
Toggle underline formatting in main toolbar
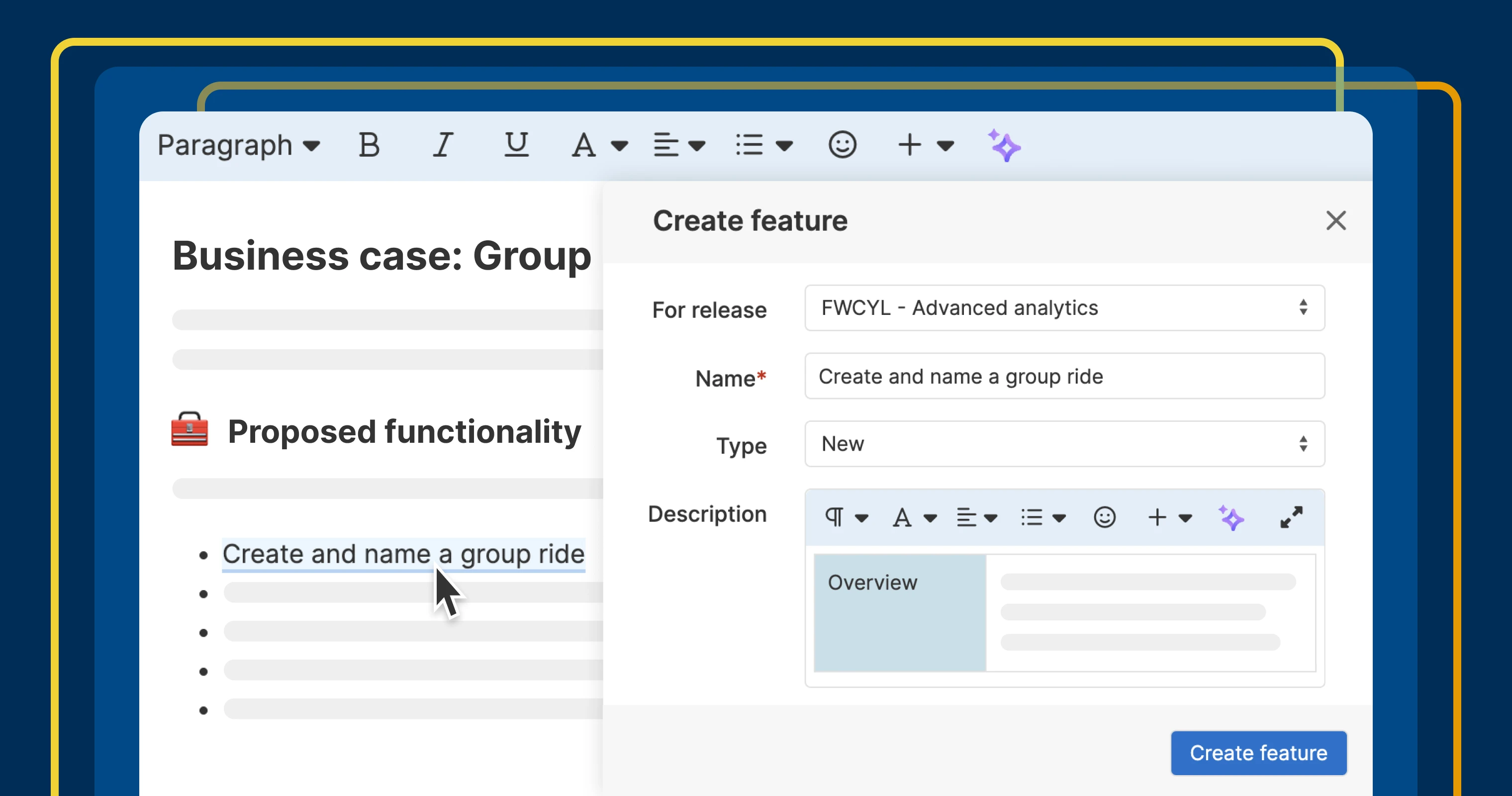[x=517, y=145]
